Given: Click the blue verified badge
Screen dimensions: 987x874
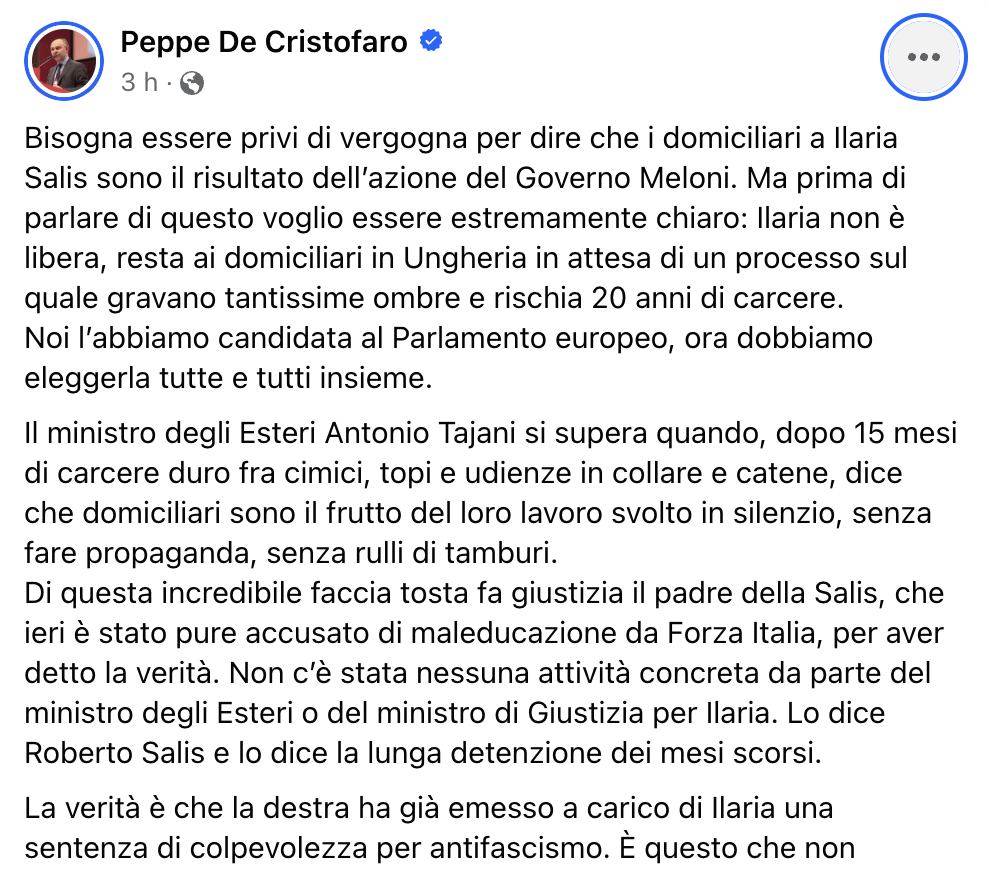Looking at the screenshot, I should coord(432,41).
